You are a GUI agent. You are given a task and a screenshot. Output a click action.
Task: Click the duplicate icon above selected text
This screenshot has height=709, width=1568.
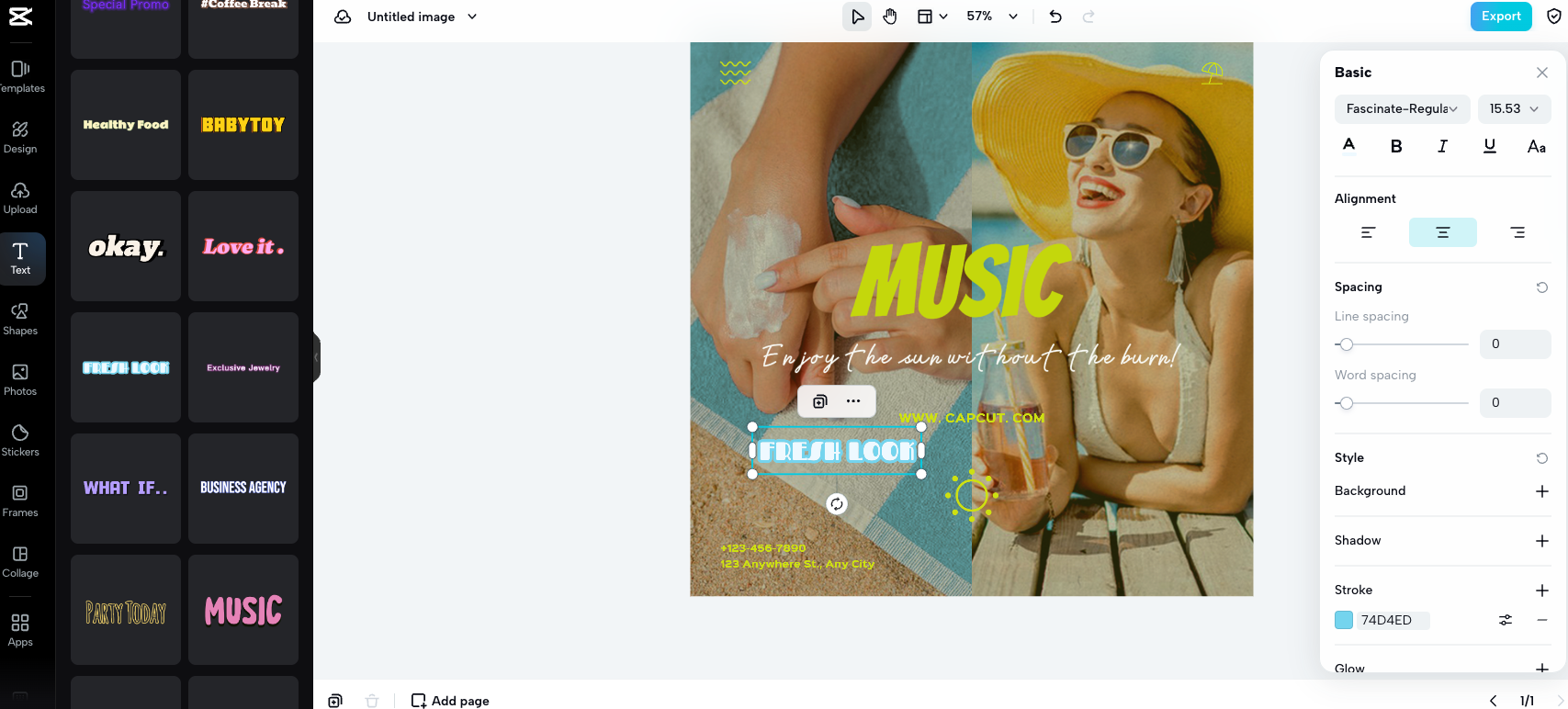click(x=820, y=401)
